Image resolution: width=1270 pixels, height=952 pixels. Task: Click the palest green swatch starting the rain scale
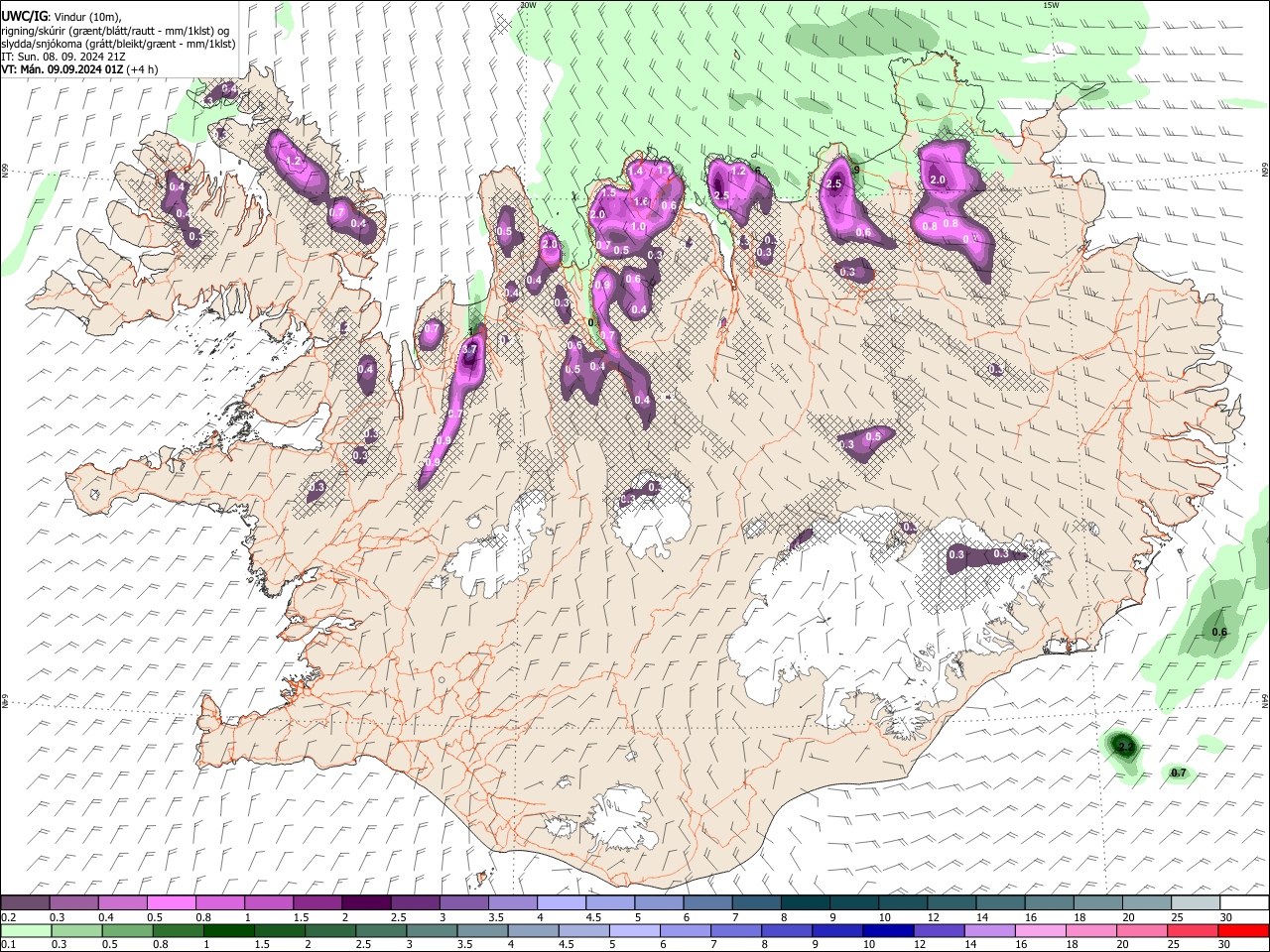(x=26, y=929)
